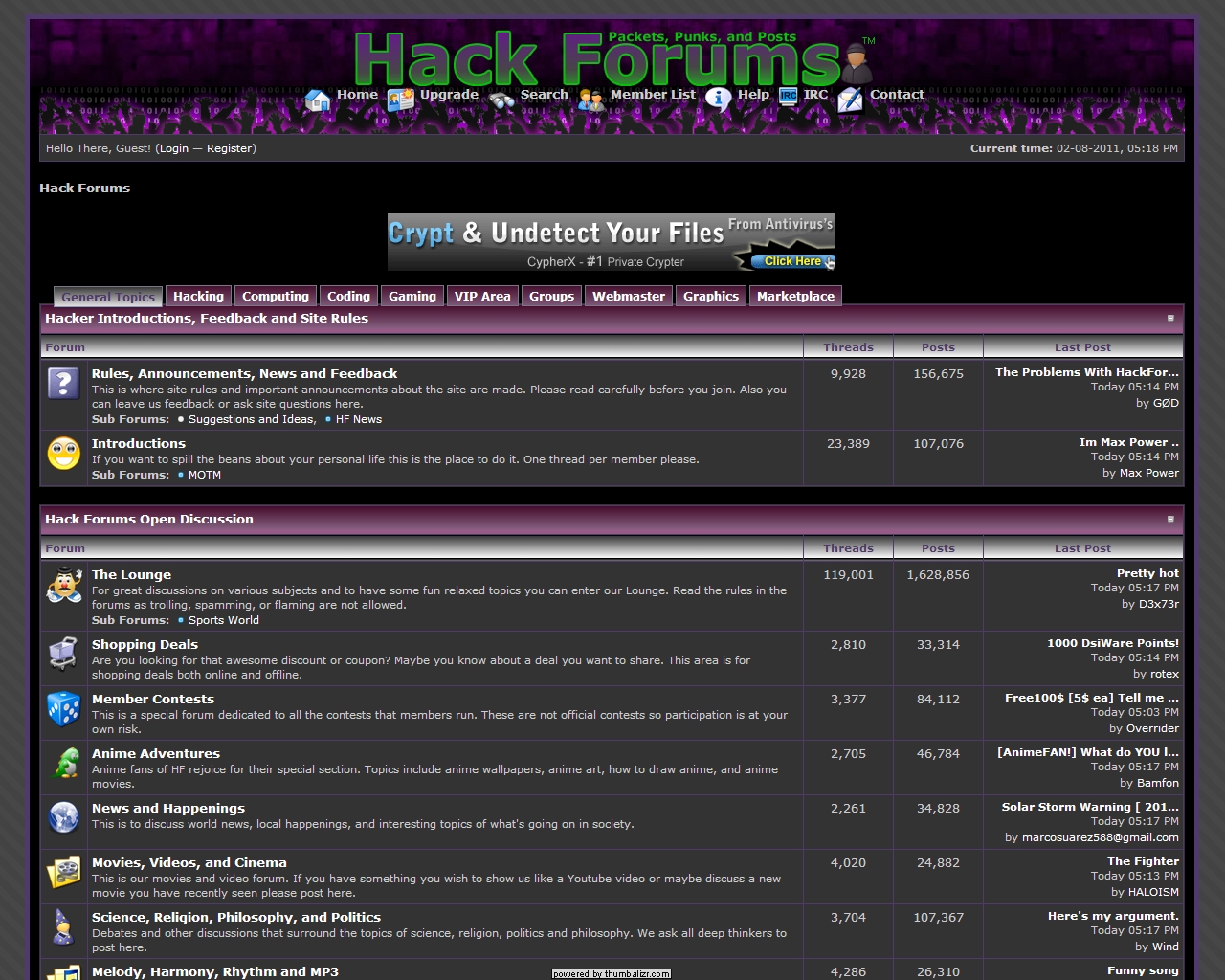Click the Register link
This screenshot has height=980, width=1225.
[x=230, y=148]
